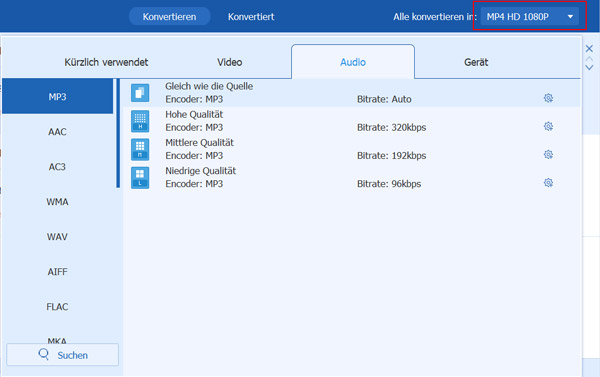Image resolution: width=600 pixels, height=377 pixels.
Task: Click the down chevron below the close X
Action: click(589, 68)
